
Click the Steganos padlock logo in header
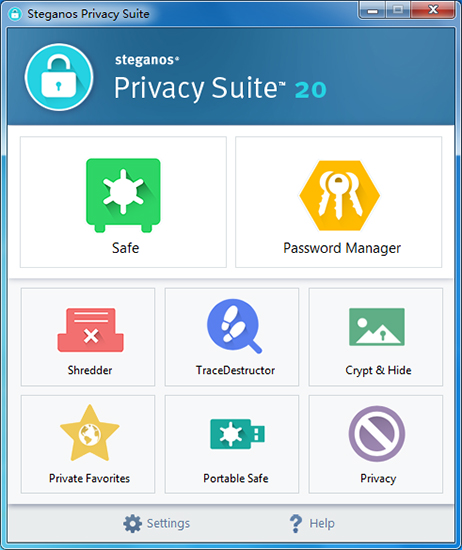(x=59, y=77)
